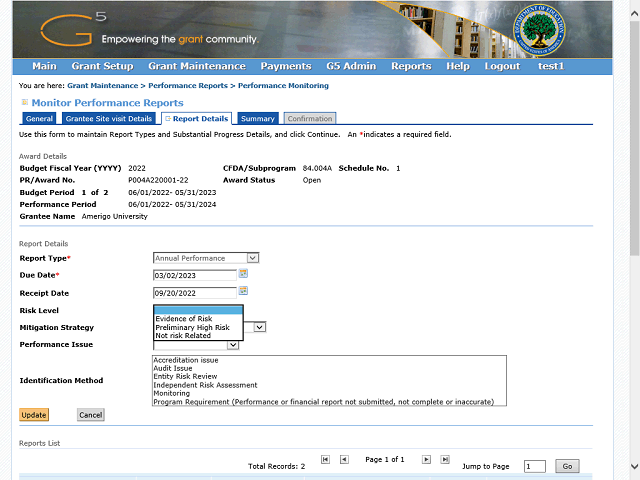The width and height of the screenshot is (640, 480).
Task: Pick Not risk Related option
Action: pyautogui.click(x=183, y=336)
